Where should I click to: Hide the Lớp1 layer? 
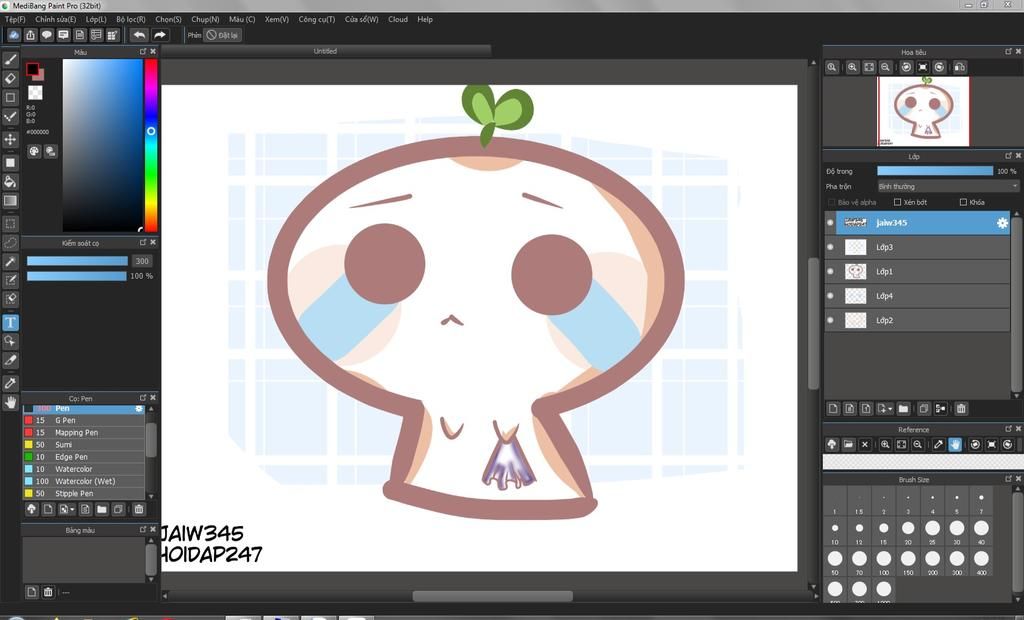[831, 271]
